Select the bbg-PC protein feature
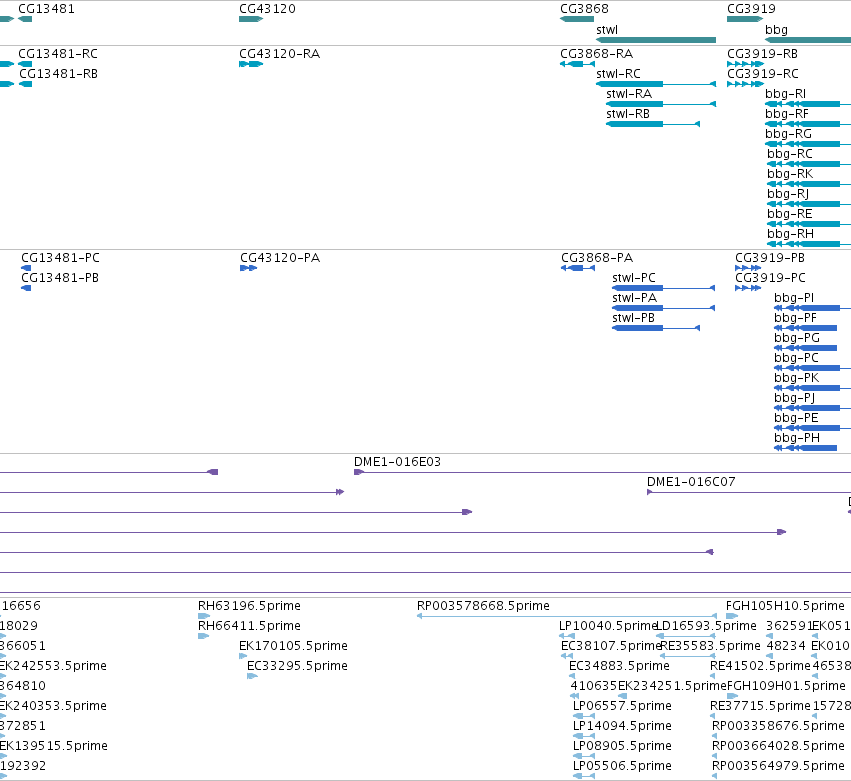 [x=812, y=369]
